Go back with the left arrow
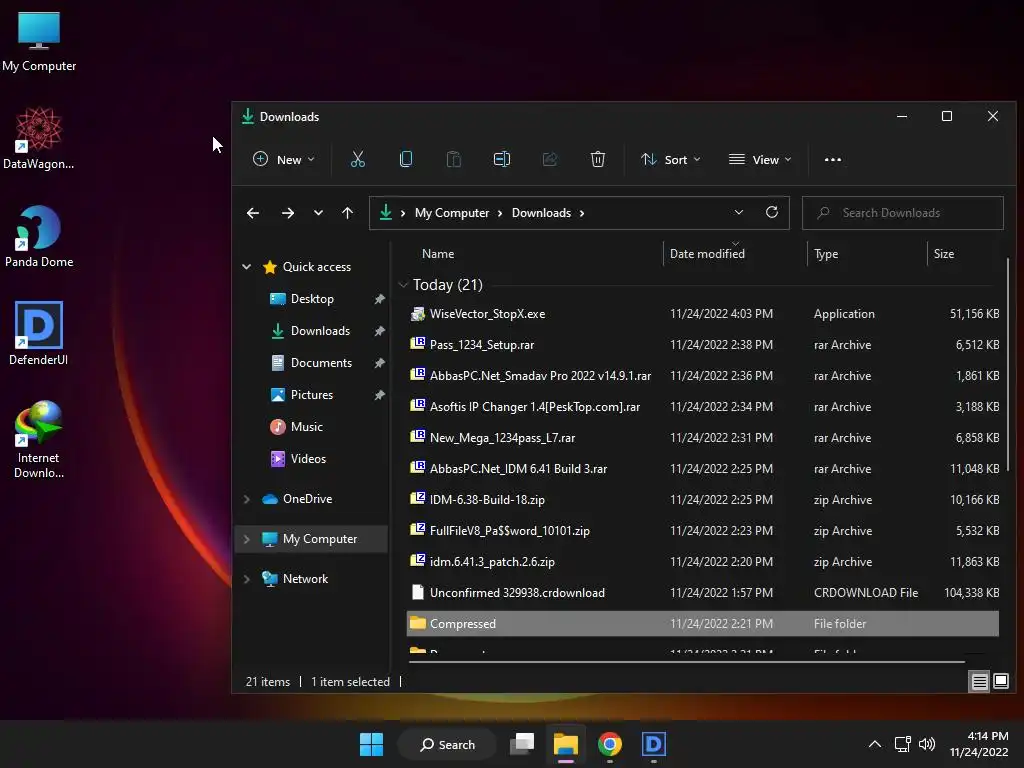 point(253,213)
